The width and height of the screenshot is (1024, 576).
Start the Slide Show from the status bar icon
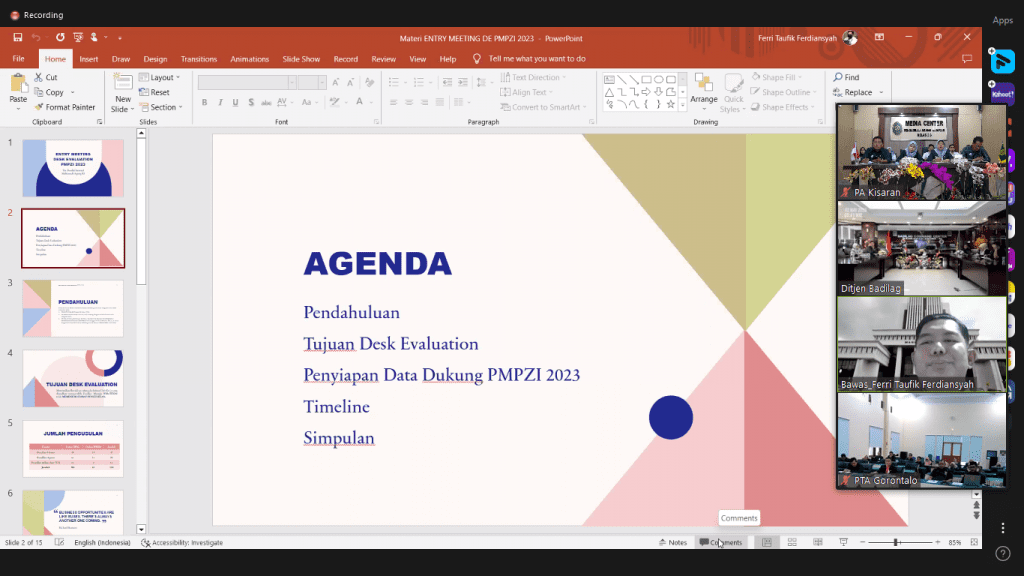click(x=843, y=542)
